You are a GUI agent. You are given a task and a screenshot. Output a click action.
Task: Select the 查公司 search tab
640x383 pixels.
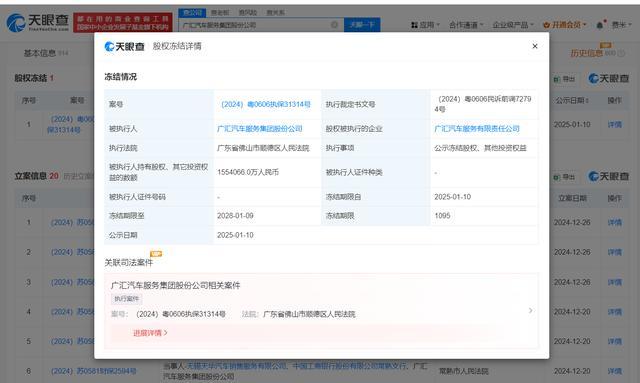192,13
